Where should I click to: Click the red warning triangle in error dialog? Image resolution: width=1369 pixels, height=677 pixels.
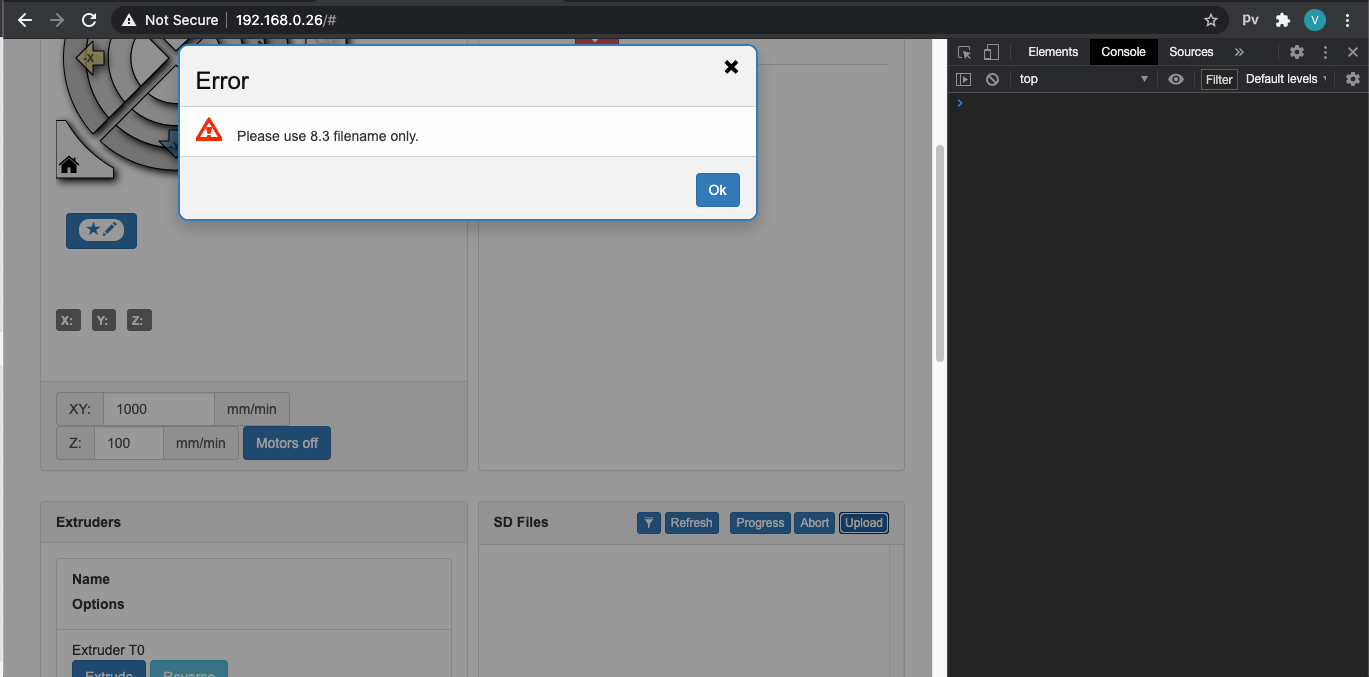[208, 128]
